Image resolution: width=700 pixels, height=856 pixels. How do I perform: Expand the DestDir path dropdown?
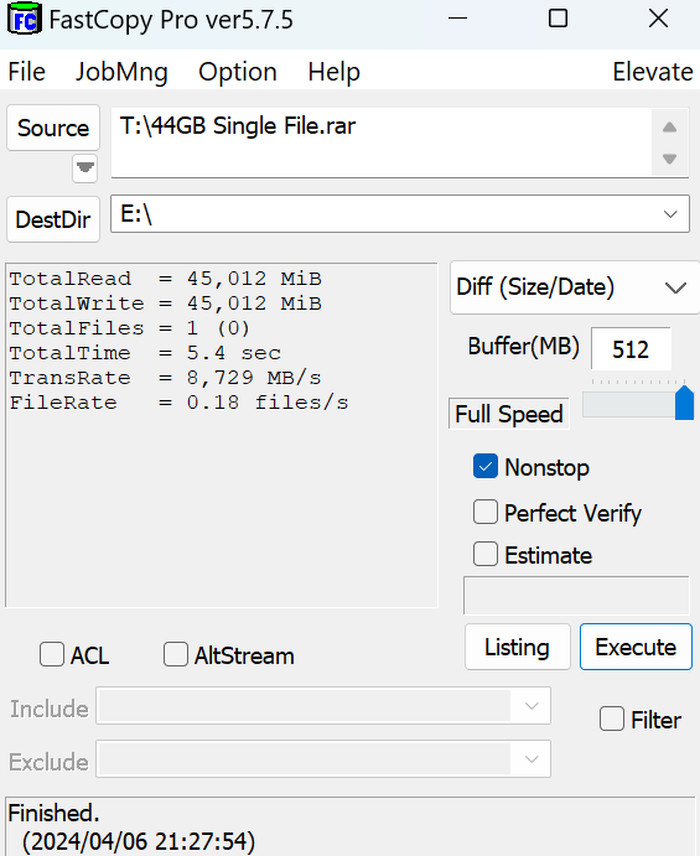tap(671, 215)
